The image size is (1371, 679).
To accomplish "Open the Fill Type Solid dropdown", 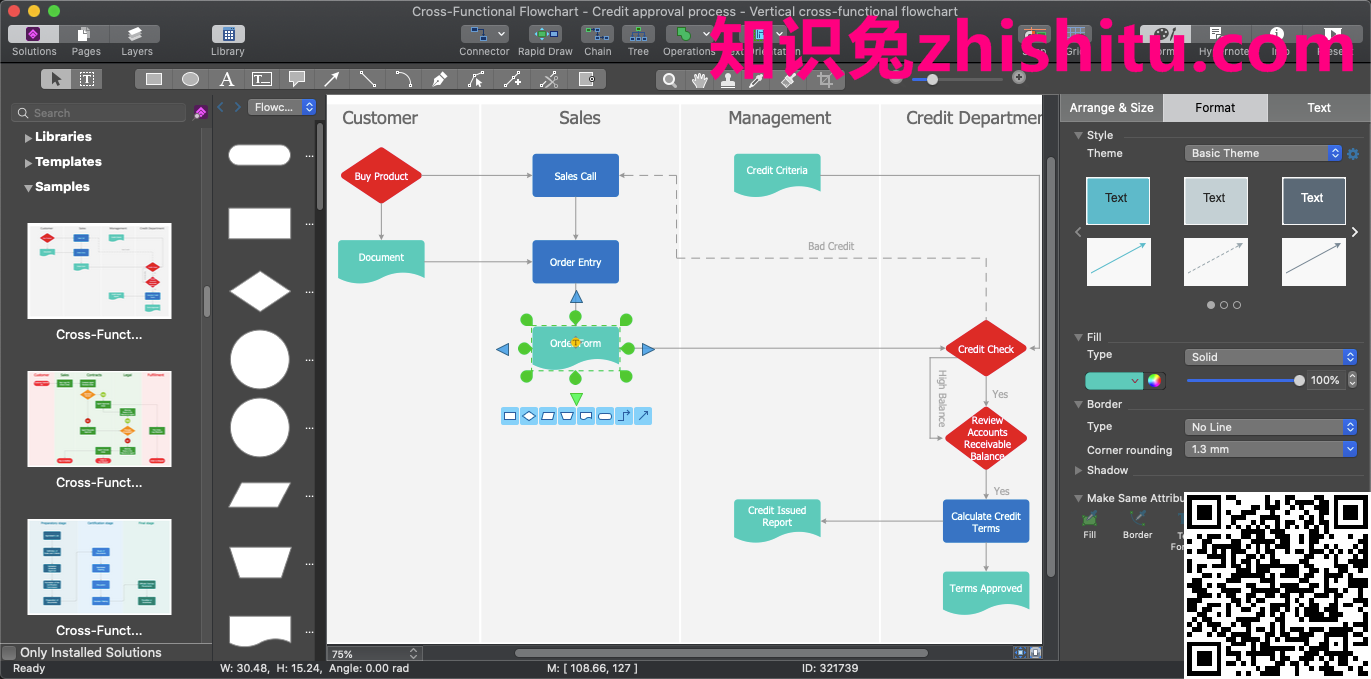I will pos(1271,357).
